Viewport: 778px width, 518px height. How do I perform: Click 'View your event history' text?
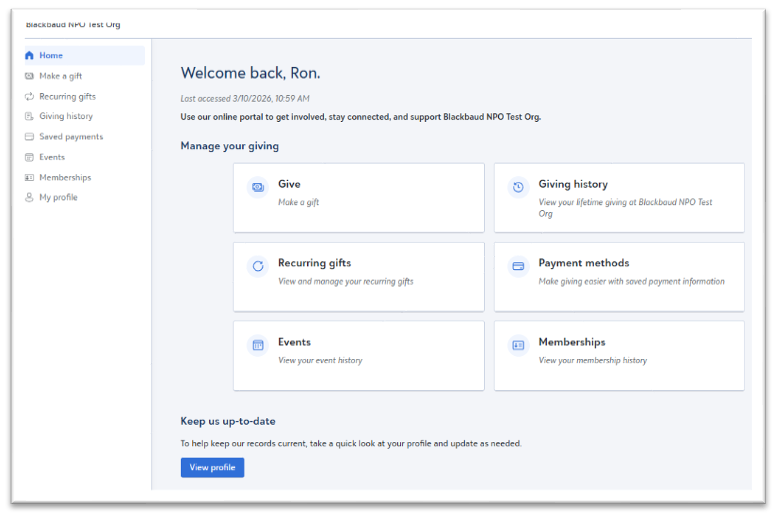(320, 360)
